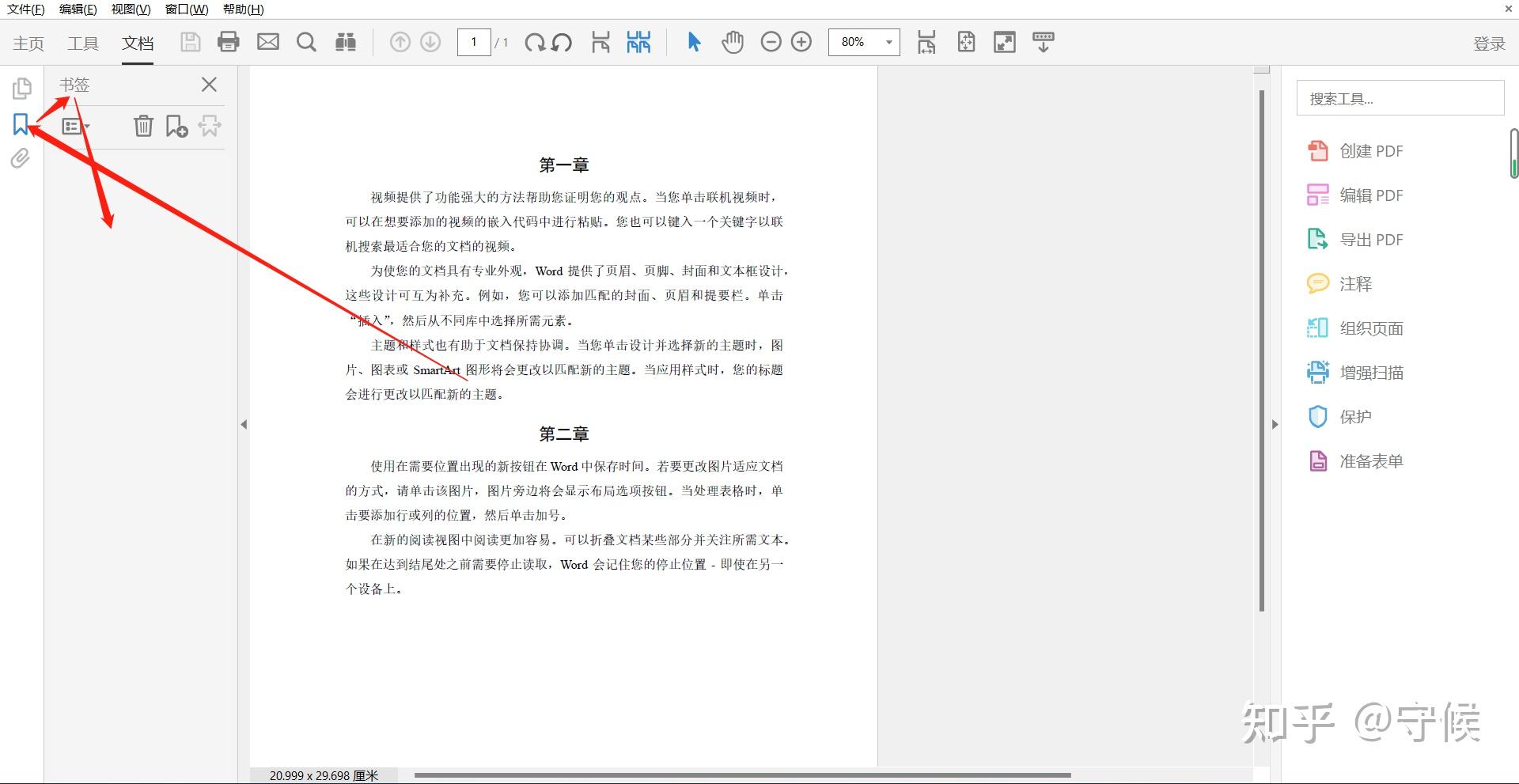Zoom out with the minus button

point(771,42)
